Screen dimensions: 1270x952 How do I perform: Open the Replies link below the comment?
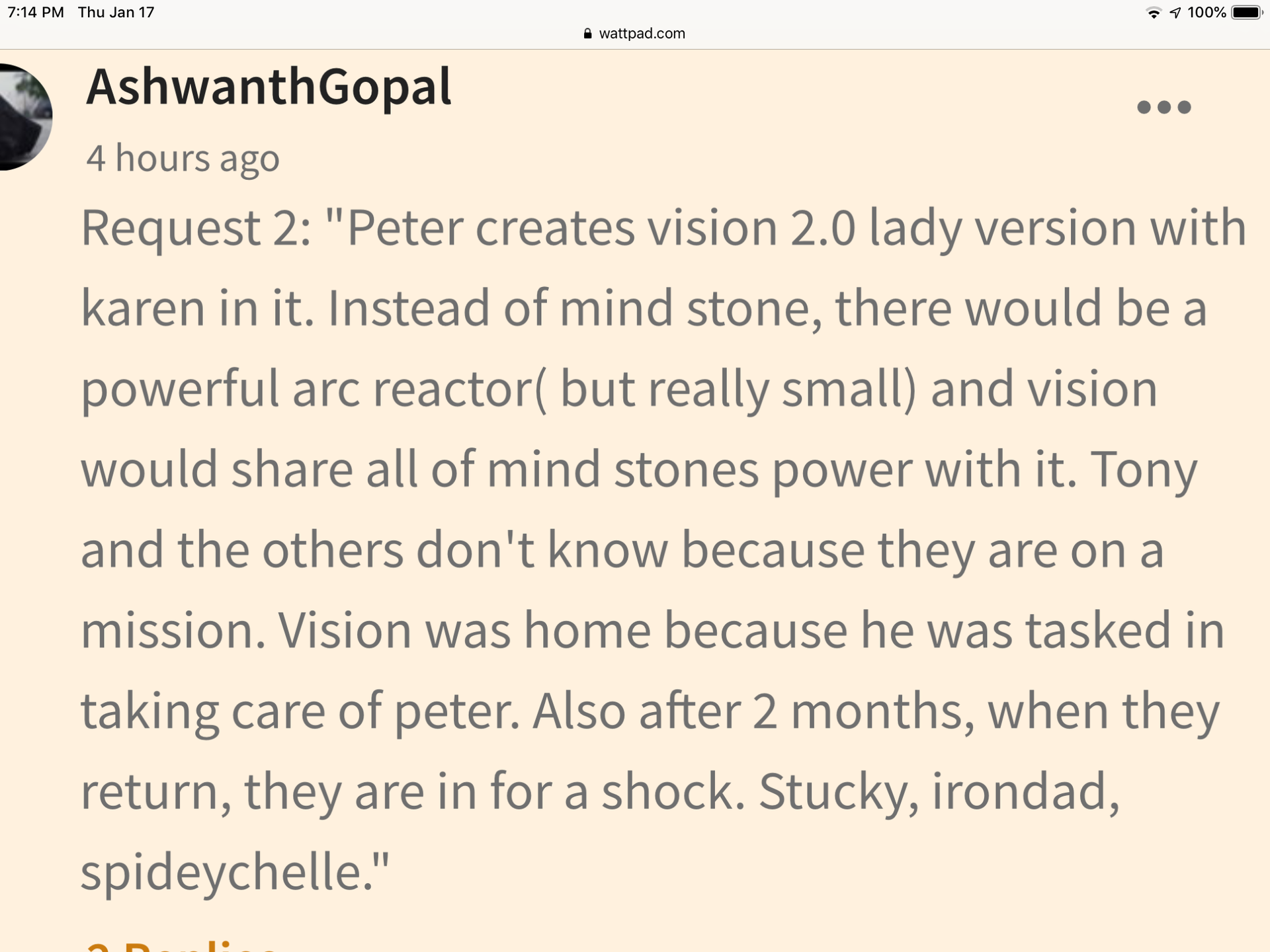click(181, 944)
